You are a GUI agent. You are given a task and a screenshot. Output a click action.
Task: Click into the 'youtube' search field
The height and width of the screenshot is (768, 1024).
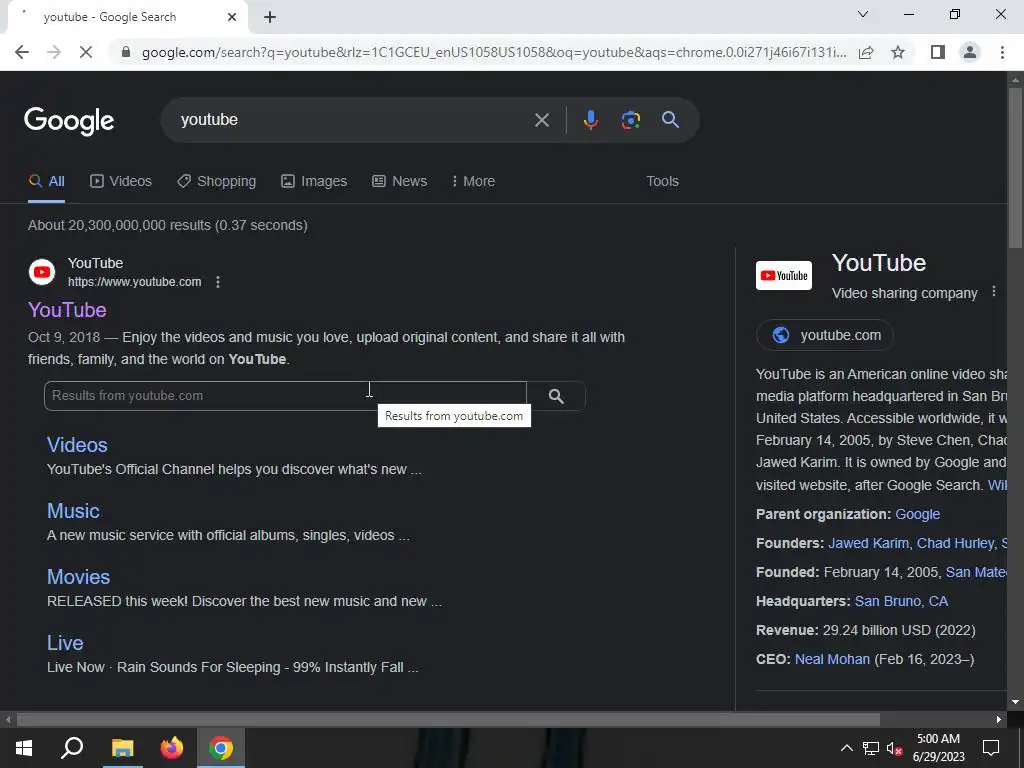[353, 120]
